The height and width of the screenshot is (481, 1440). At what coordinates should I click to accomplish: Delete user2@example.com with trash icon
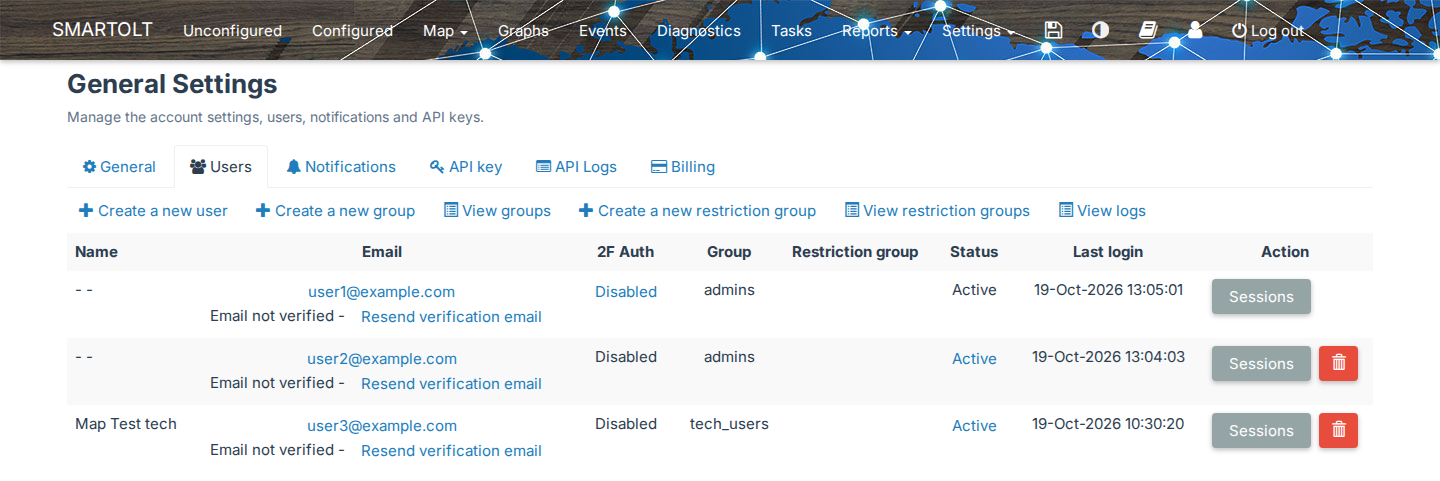click(x=1339, y=363)
